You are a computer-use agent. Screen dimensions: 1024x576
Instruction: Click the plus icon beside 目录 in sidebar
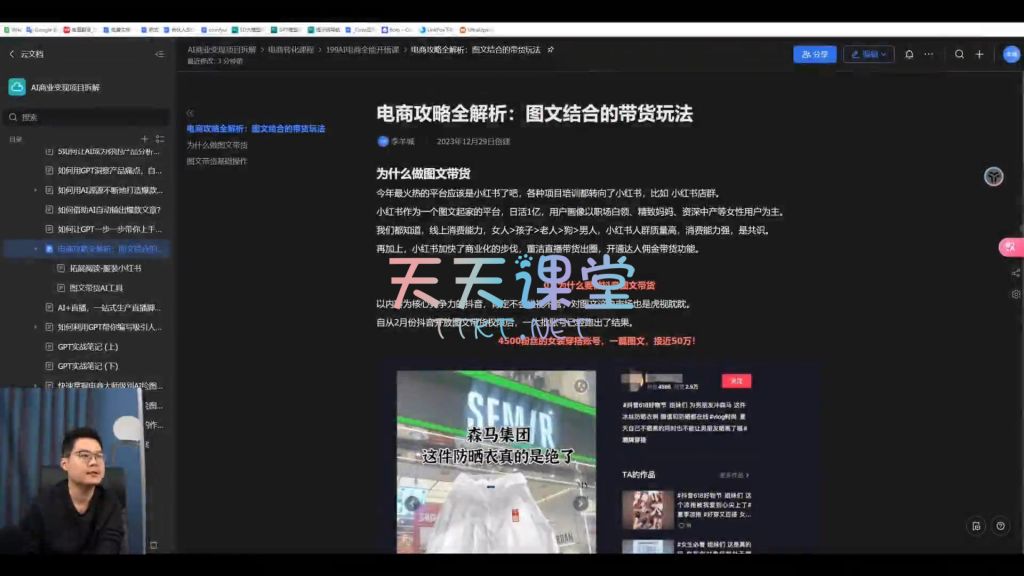tap(145, 139)
